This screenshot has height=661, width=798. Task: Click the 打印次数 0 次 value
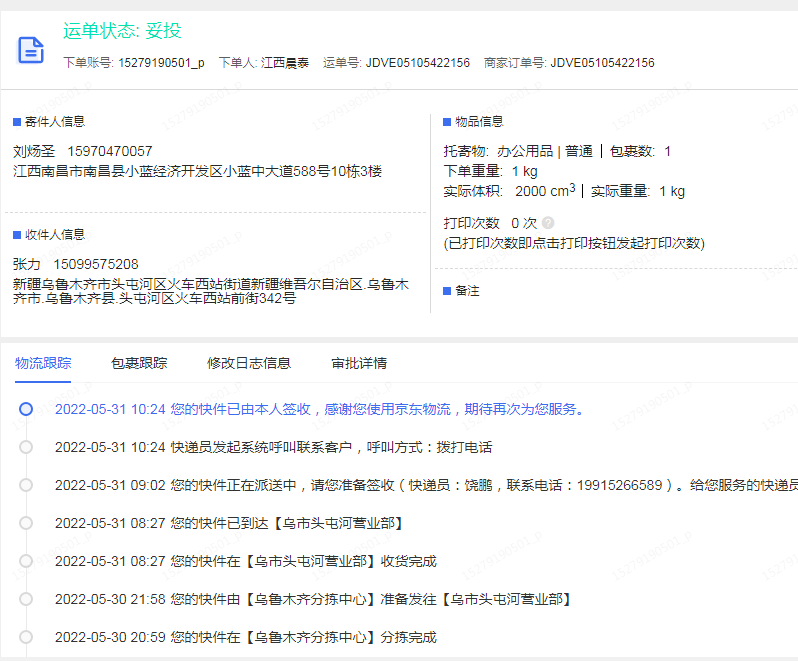point(524,223)
